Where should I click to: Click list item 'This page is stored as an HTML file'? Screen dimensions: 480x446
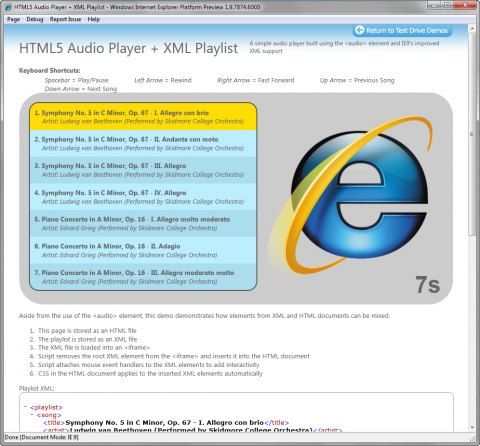click(x=87, y=331)
